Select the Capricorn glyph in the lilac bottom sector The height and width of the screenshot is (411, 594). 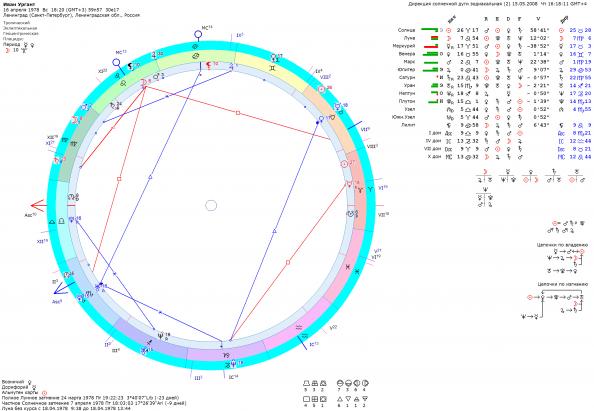click(226, 355)
